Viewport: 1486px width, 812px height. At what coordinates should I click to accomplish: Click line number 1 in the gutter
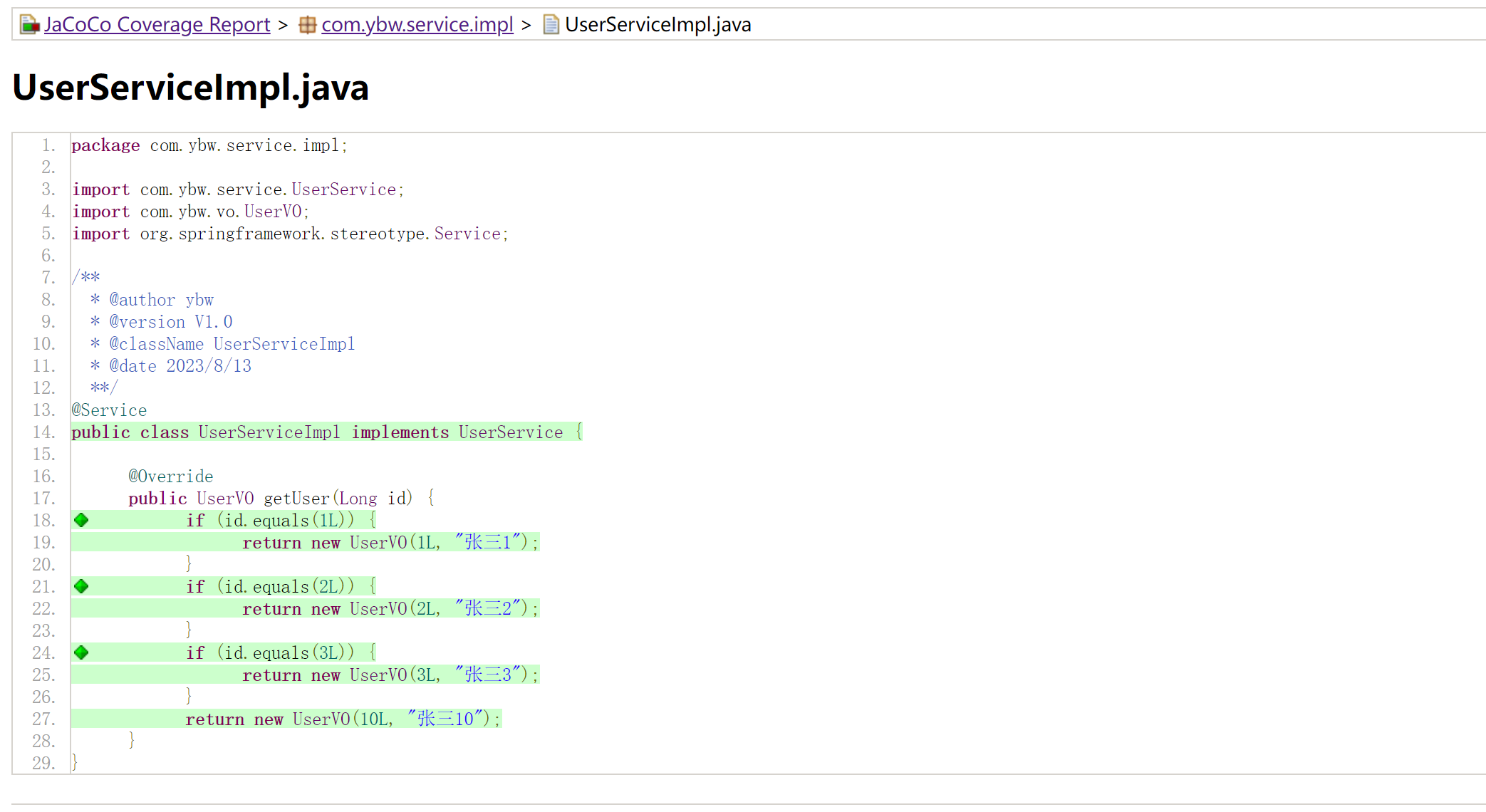coord(48,145)
